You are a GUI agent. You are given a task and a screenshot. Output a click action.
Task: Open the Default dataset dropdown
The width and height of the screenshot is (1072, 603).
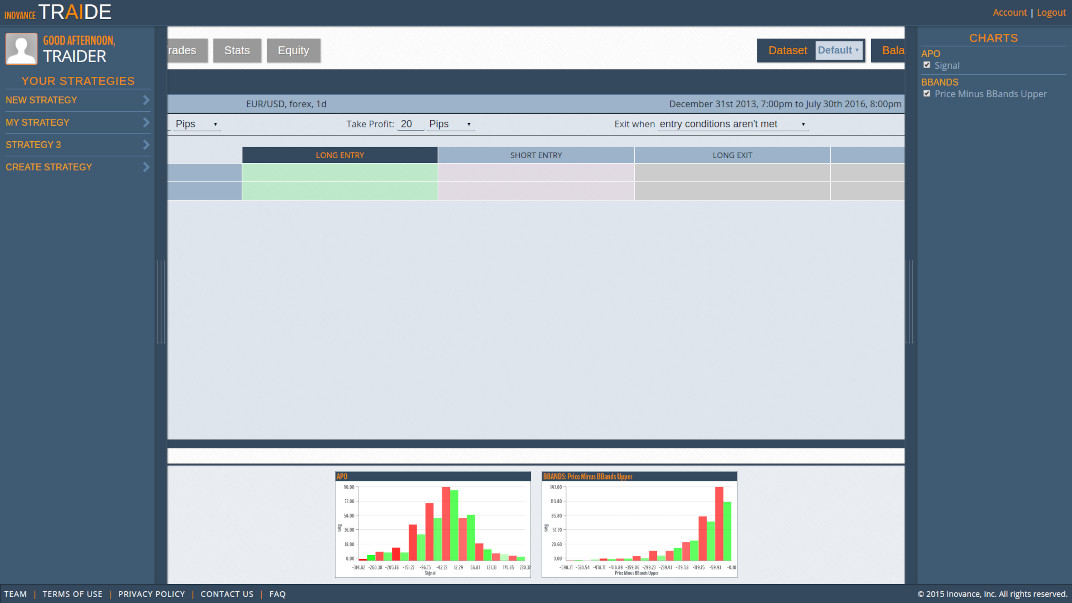click(838, 49)
